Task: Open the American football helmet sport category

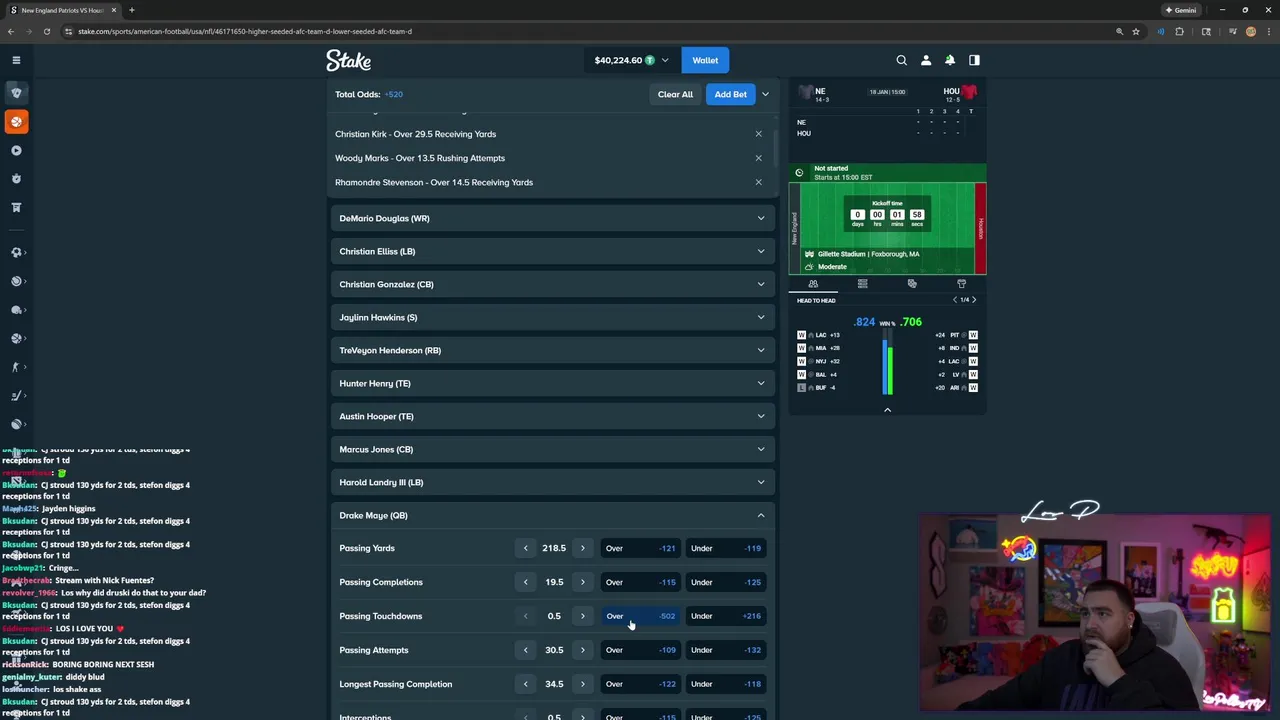Action: [16, 310]
